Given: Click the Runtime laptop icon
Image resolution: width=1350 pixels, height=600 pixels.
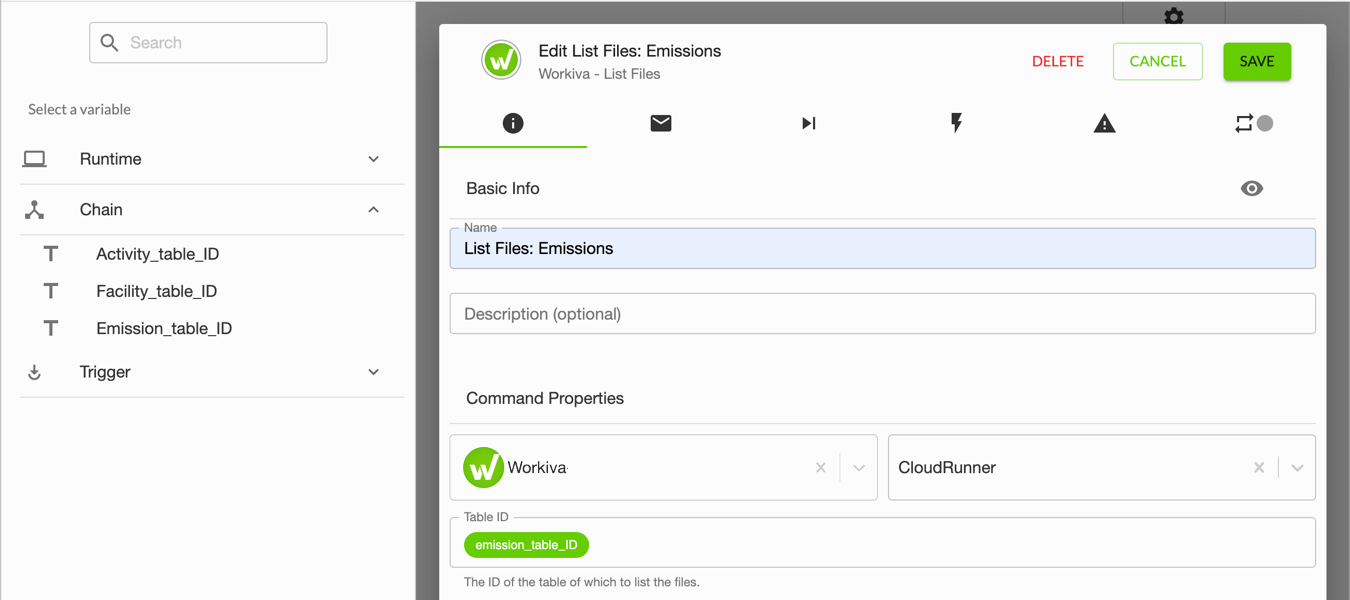Looking at the screenshot, I should coord(35,159).
